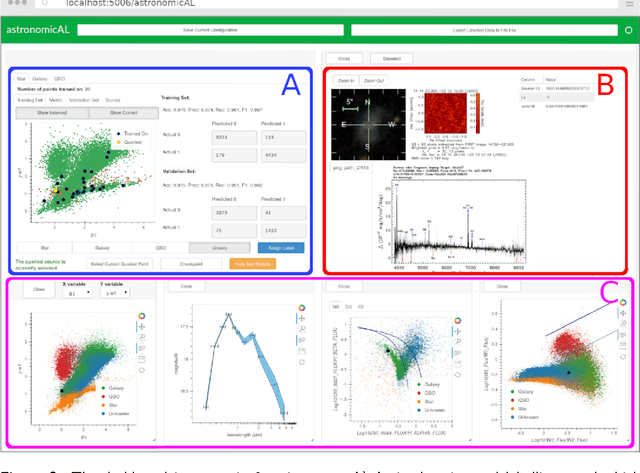The image size is (640, 473).
Task: Click the Source ID row in table
Action: tap(556, 88)
